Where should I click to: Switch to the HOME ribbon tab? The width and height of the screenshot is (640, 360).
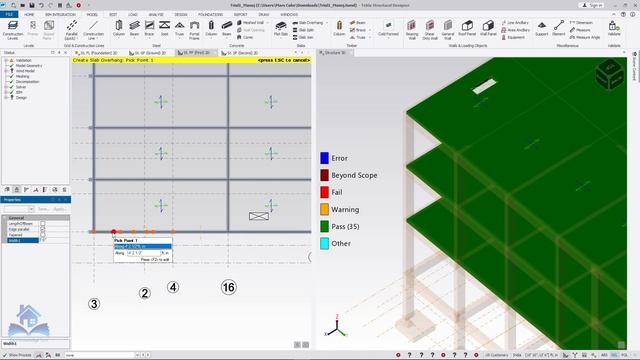(x=29, y=14)
